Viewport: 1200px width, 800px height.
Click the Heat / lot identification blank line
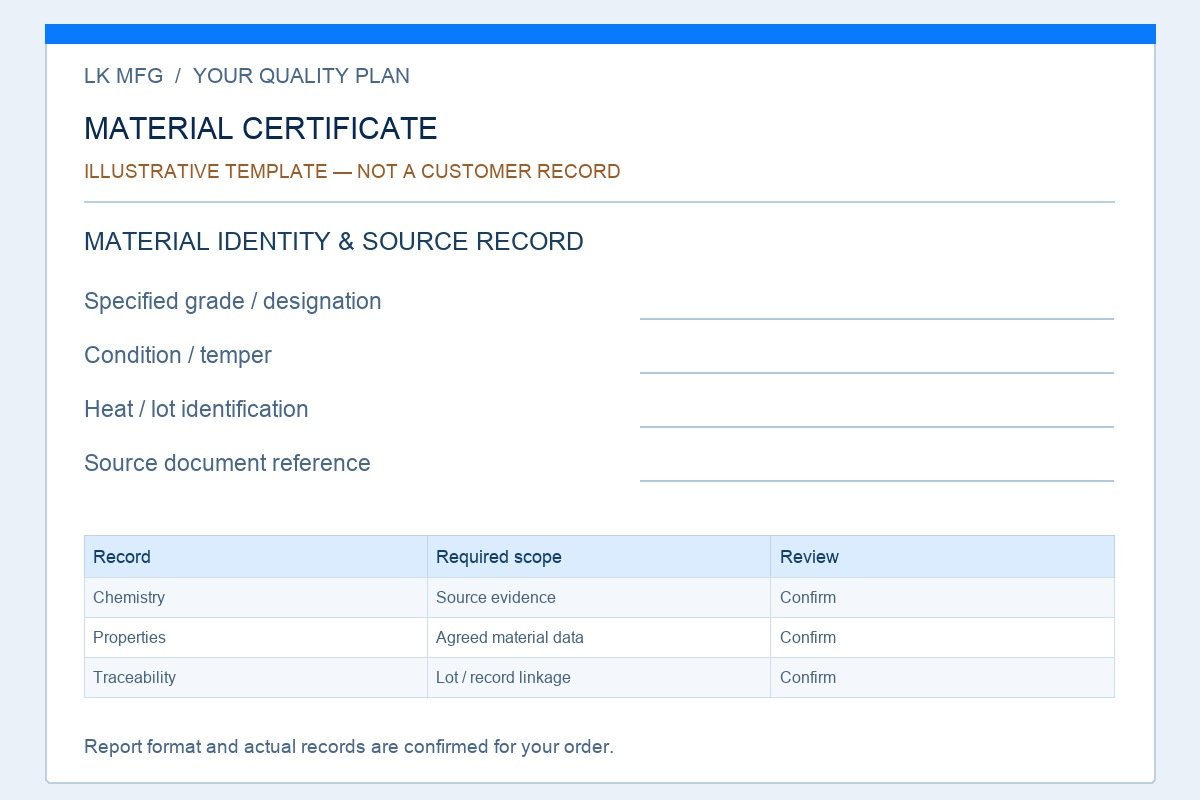click(x=877, y=426)
